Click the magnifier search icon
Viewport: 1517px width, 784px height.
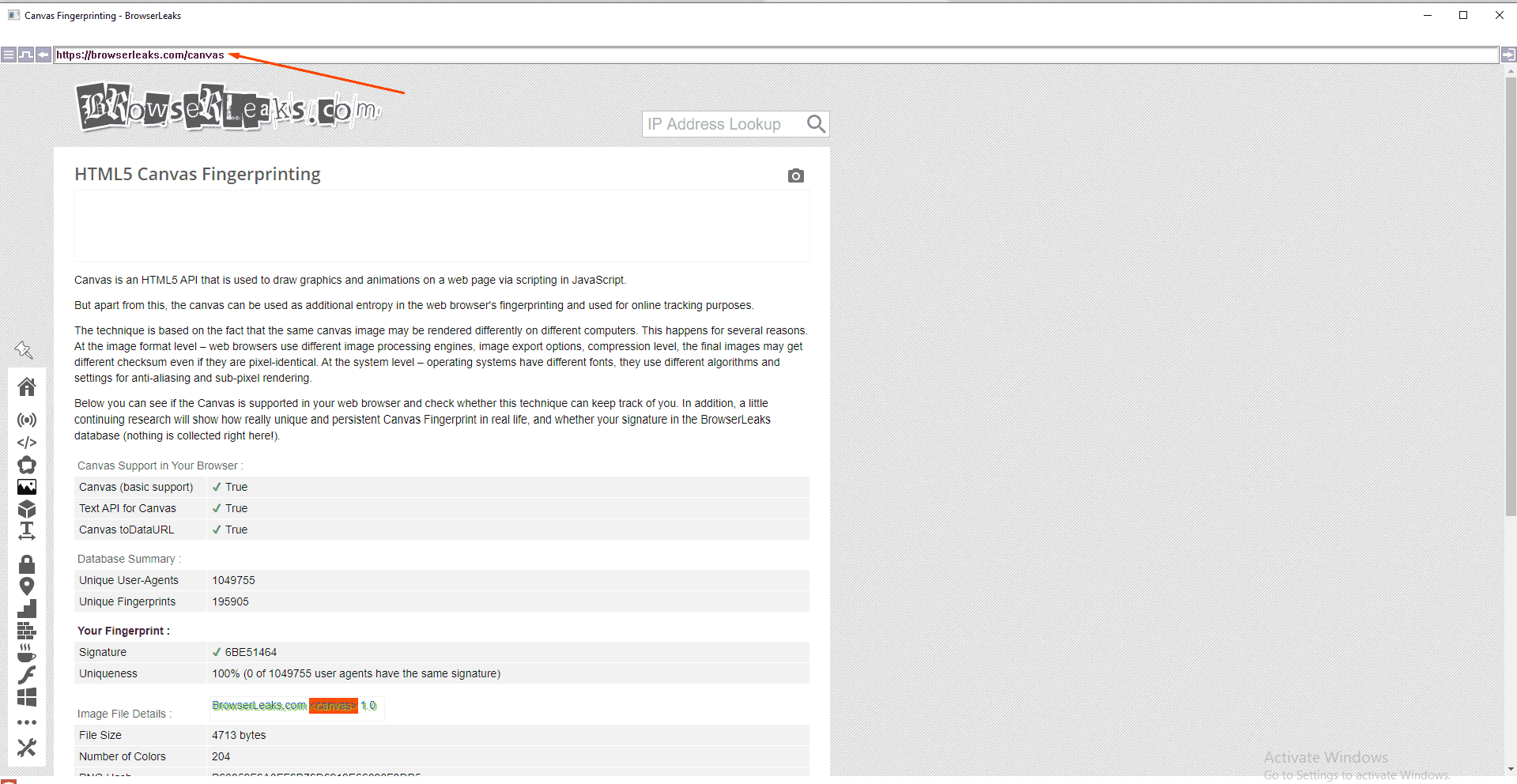(816, 124)
